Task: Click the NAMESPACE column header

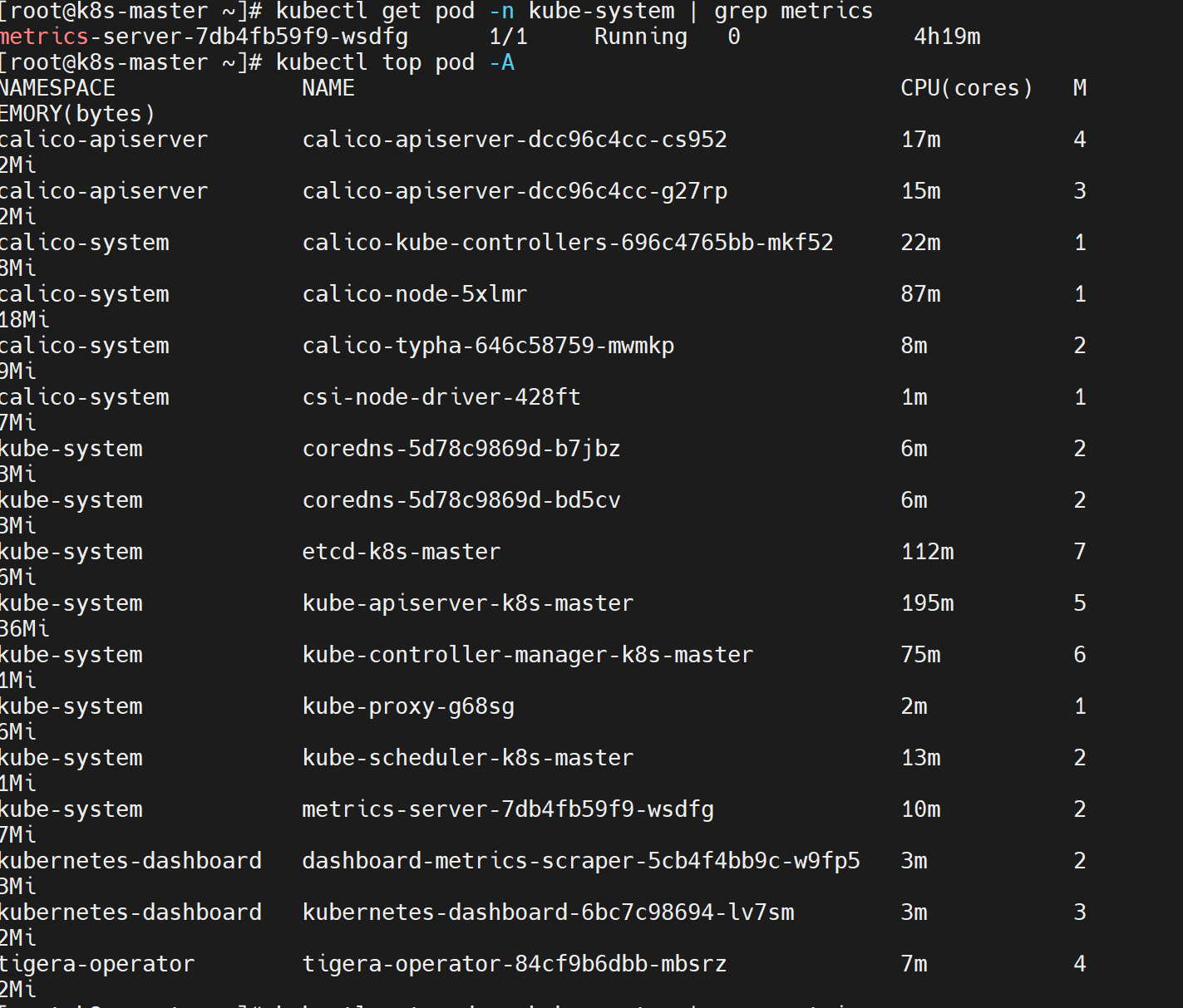Action: tap(57, 88)
